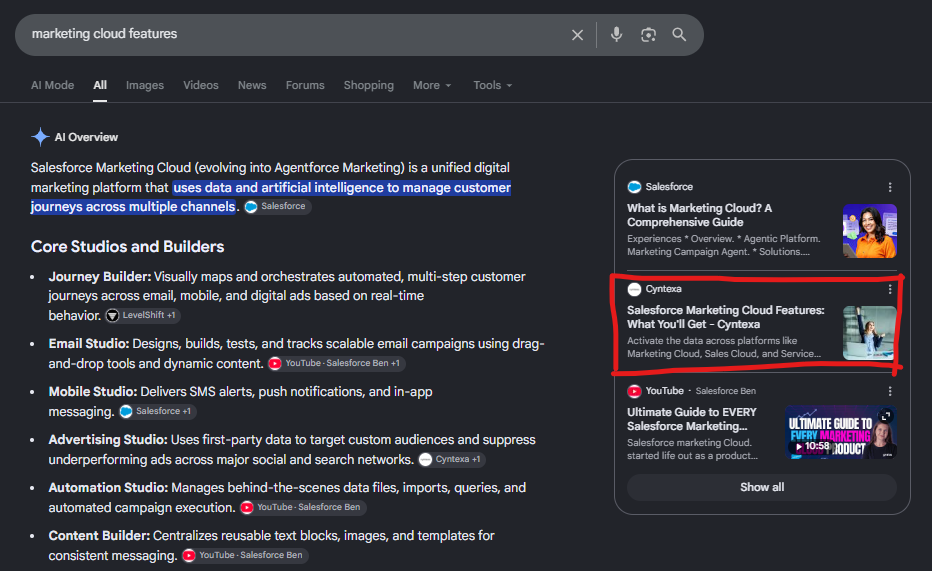Open options menu for the Salesforce source card
Image resolution: width=932 pixels, height=571 pixels.
[890, 187]
